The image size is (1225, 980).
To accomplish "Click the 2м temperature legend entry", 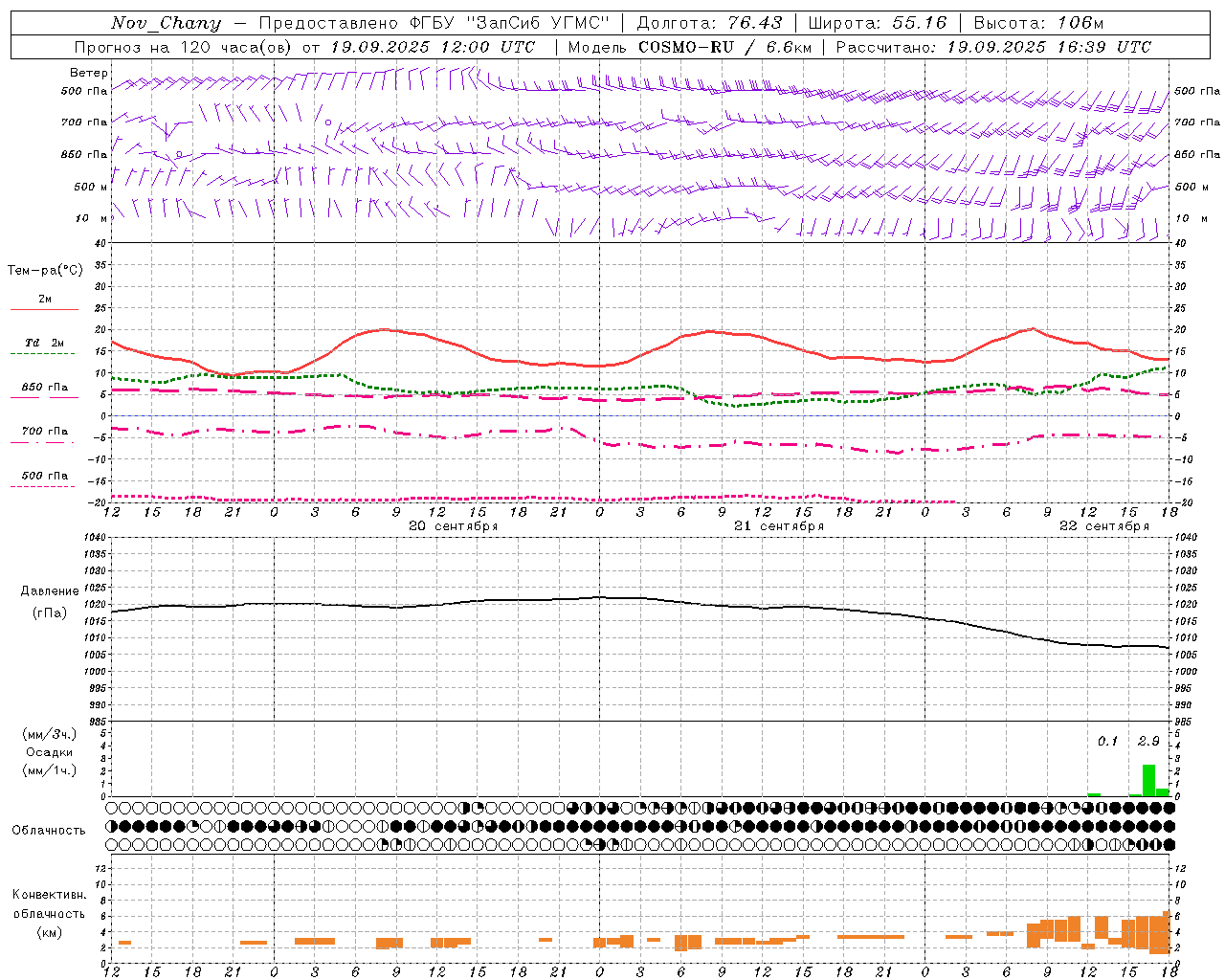I will point(45,300).
